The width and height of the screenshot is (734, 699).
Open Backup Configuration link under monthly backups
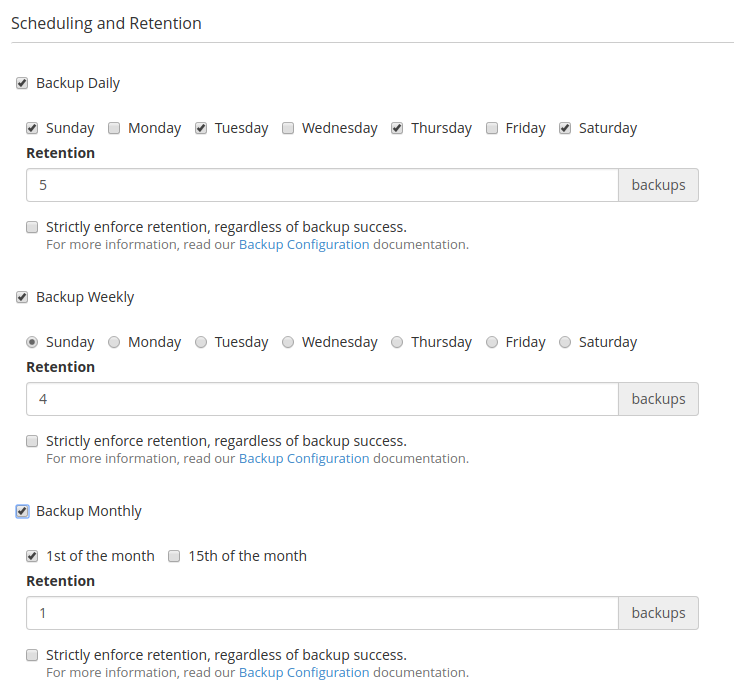[304, 672]
